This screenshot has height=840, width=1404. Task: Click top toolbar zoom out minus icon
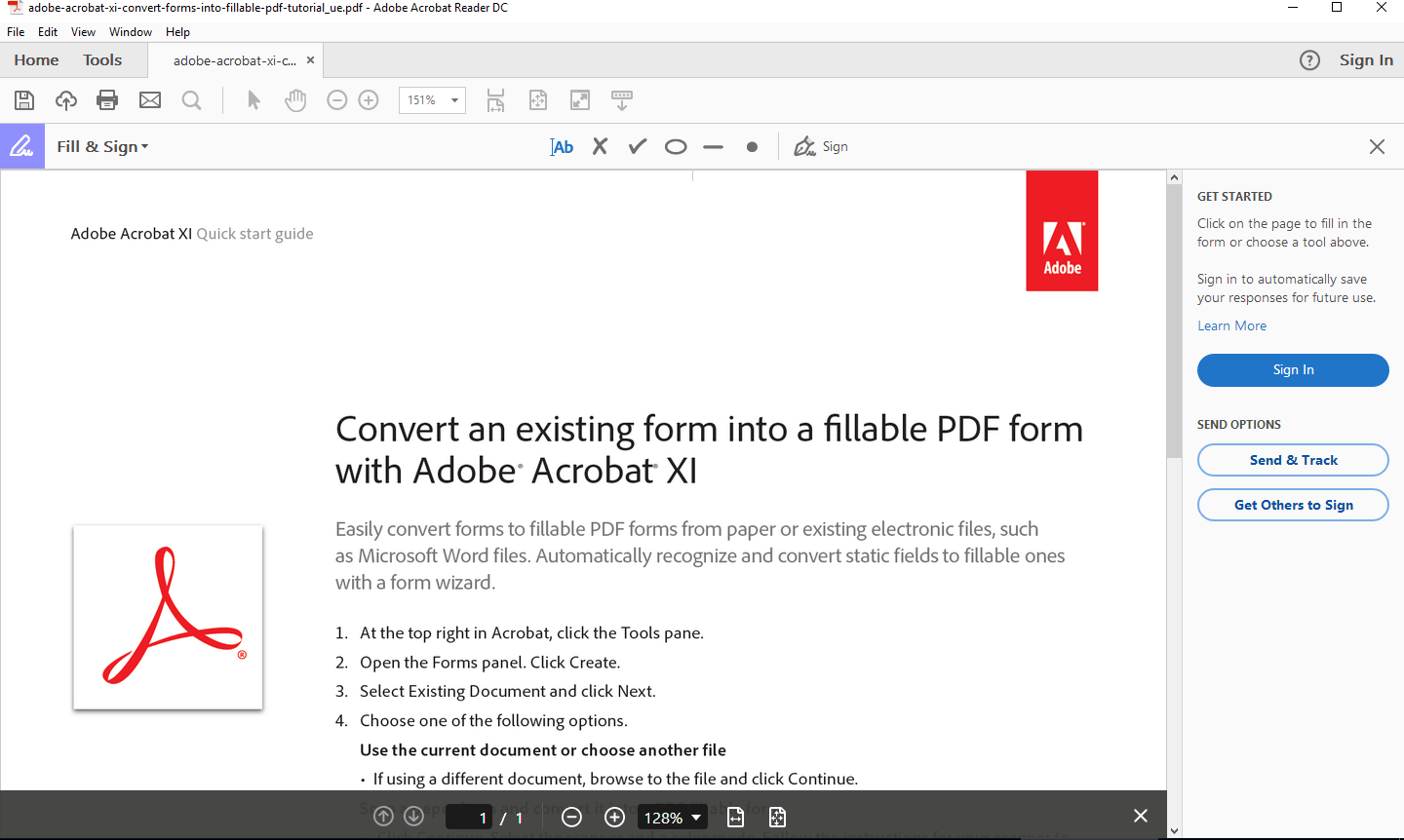pyautogui.click(x=337, y=100)
